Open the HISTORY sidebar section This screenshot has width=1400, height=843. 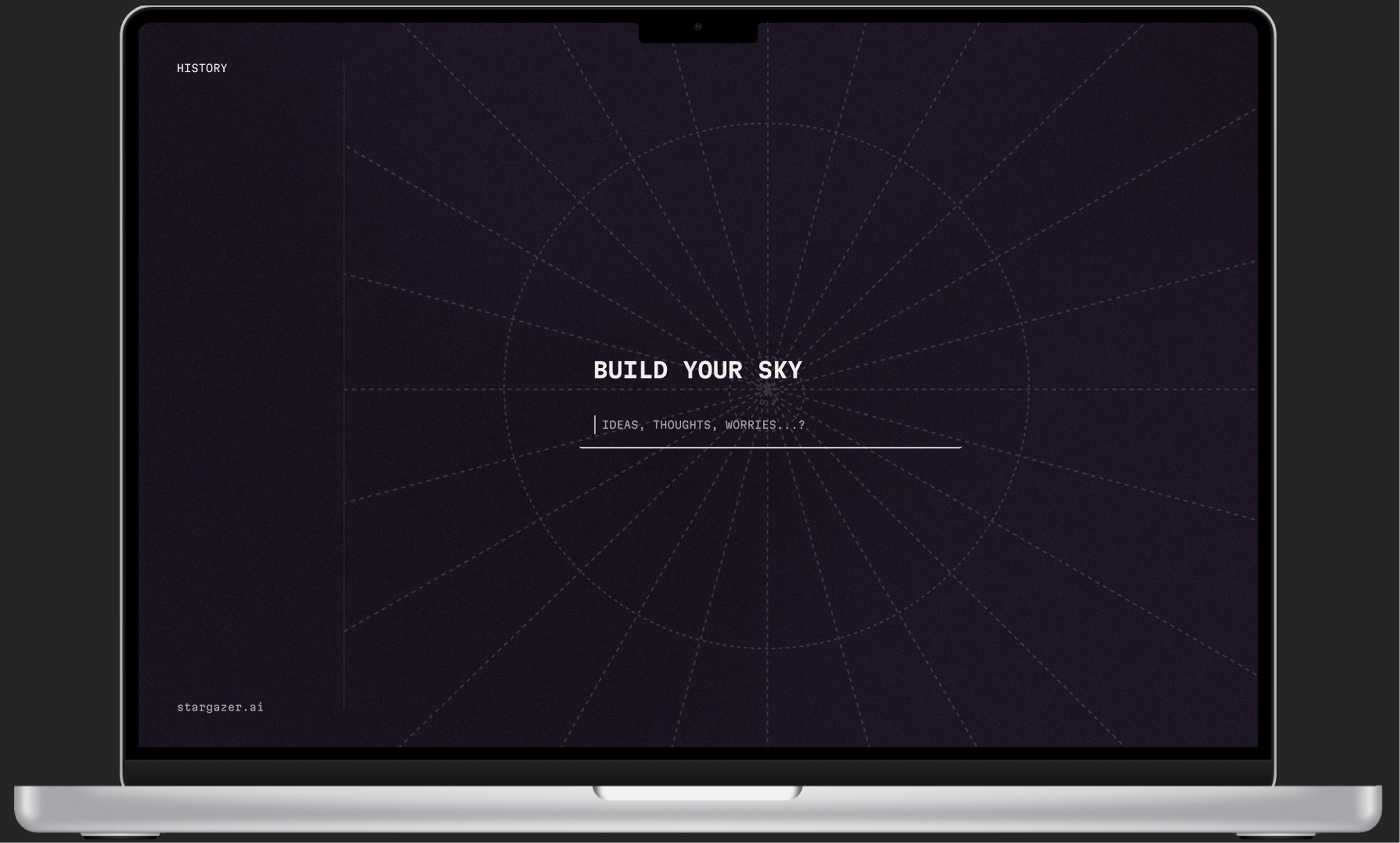(202, 68)
